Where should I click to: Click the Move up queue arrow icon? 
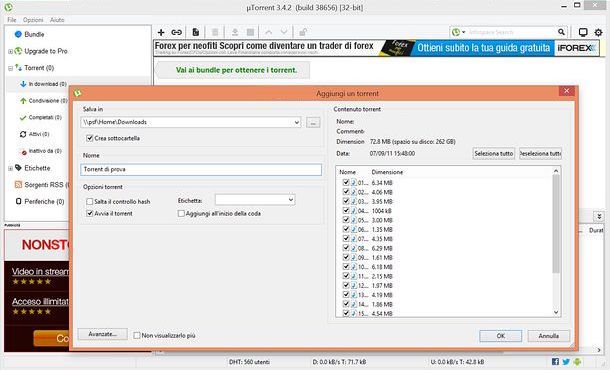268,32
